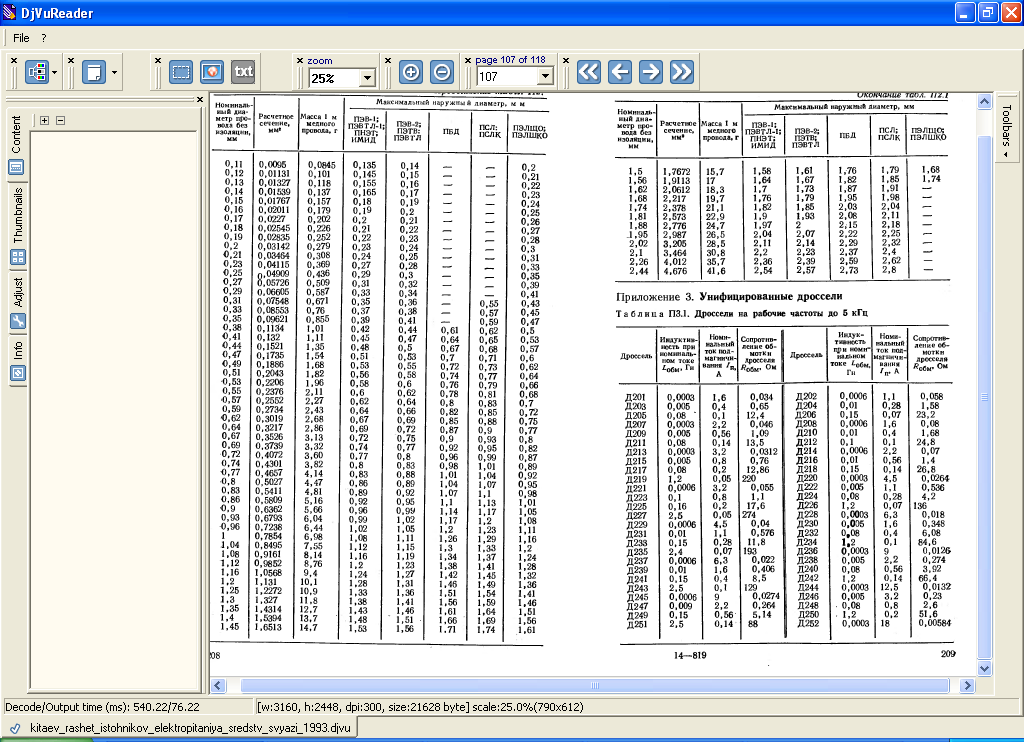Click the txt text extraction button
The width and height of the screenshot is (1024, 742).
(x=243, y=72)
